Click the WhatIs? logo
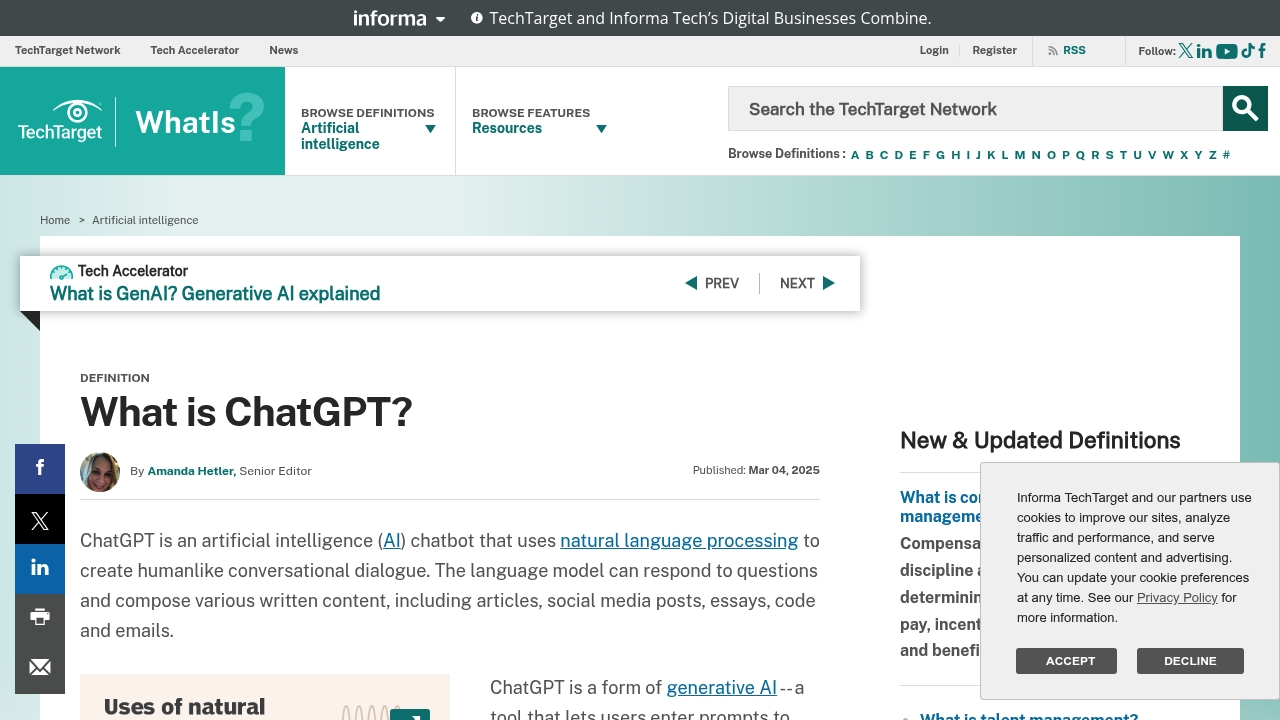The height and width of the screenshot is (720, 1280). [200, 120]
